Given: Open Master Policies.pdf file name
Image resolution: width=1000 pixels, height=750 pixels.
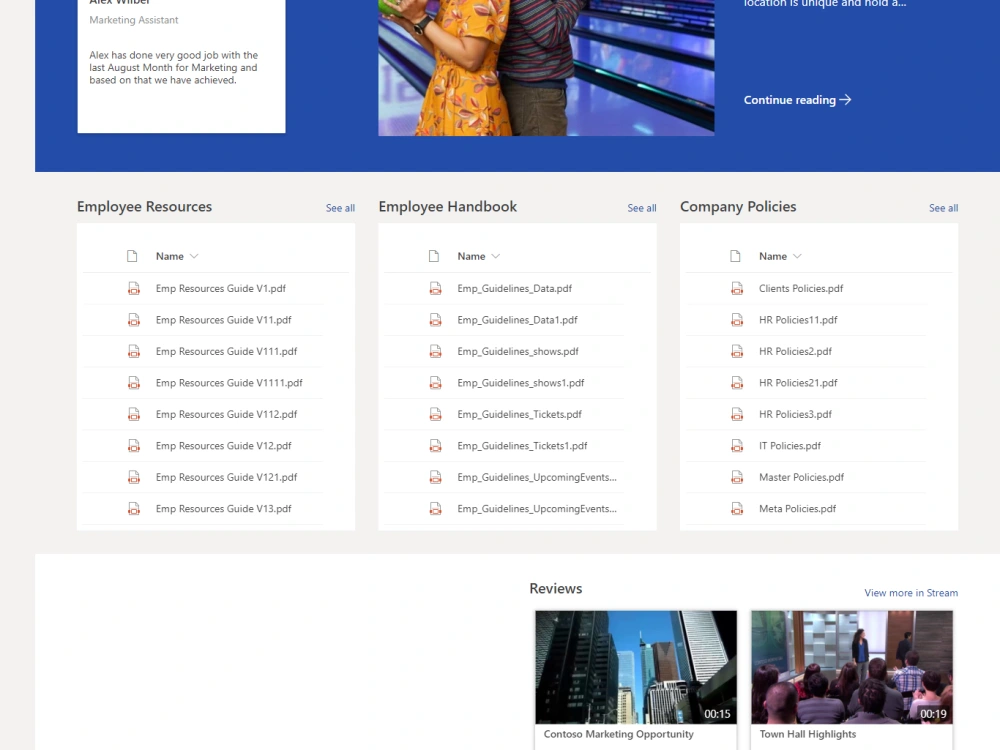Looking at the screenshot, I should coord(801,477).
